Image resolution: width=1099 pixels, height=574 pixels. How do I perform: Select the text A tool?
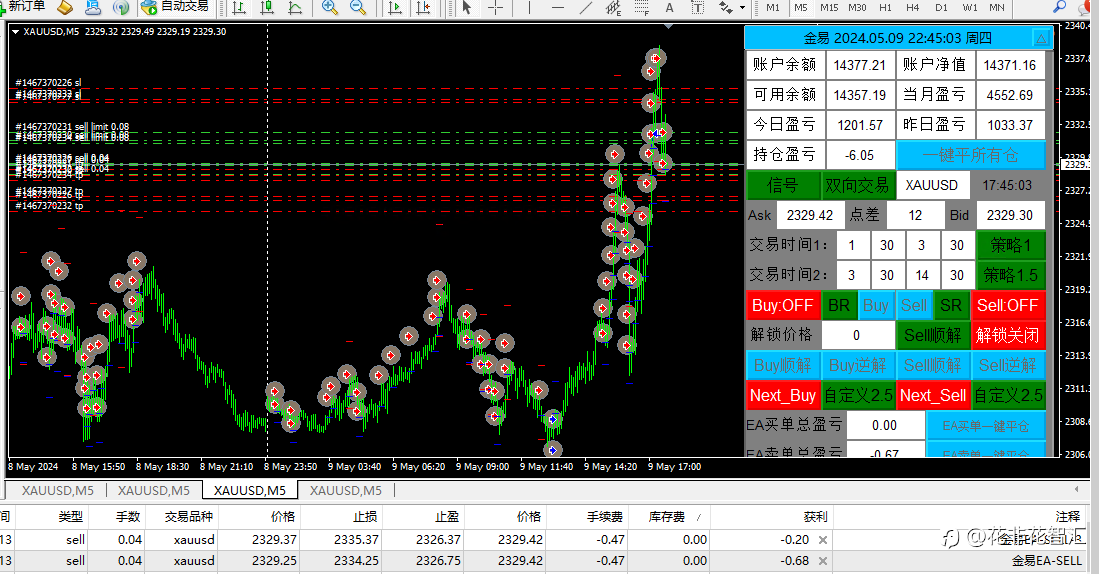tap(669, 8)
